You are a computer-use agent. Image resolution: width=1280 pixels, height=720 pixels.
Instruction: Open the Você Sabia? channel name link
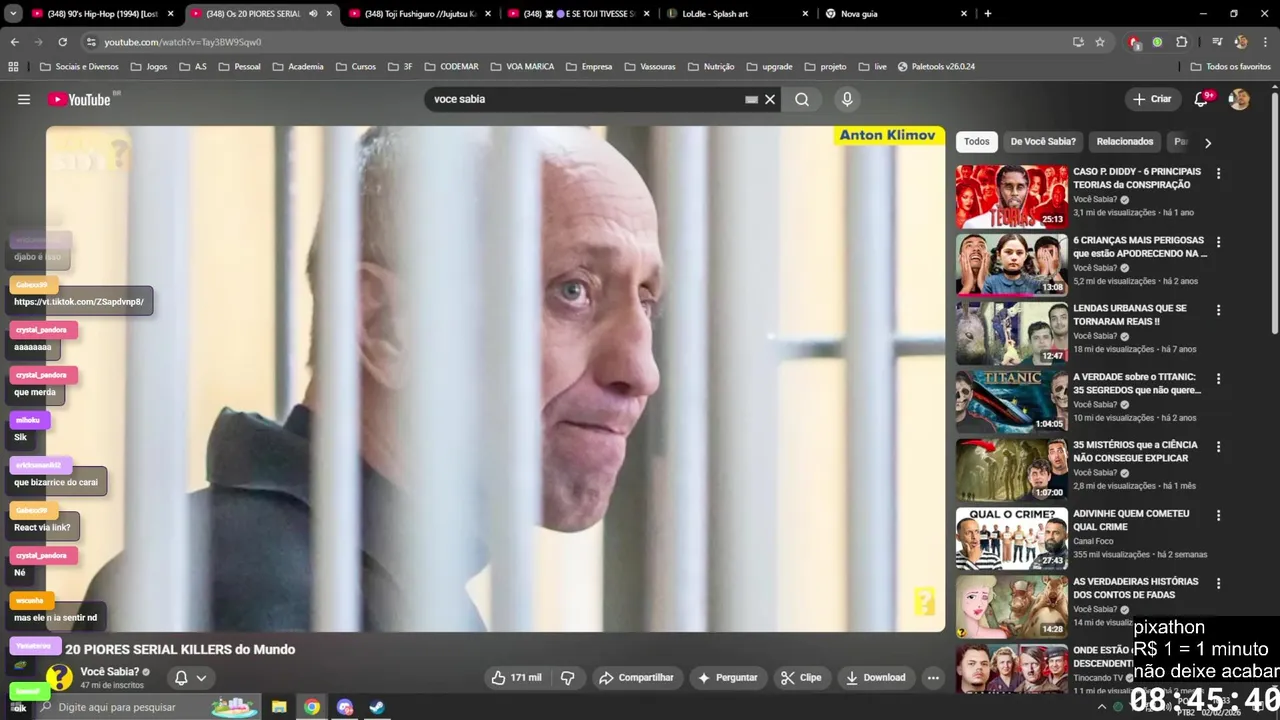(x=109, y=671)
